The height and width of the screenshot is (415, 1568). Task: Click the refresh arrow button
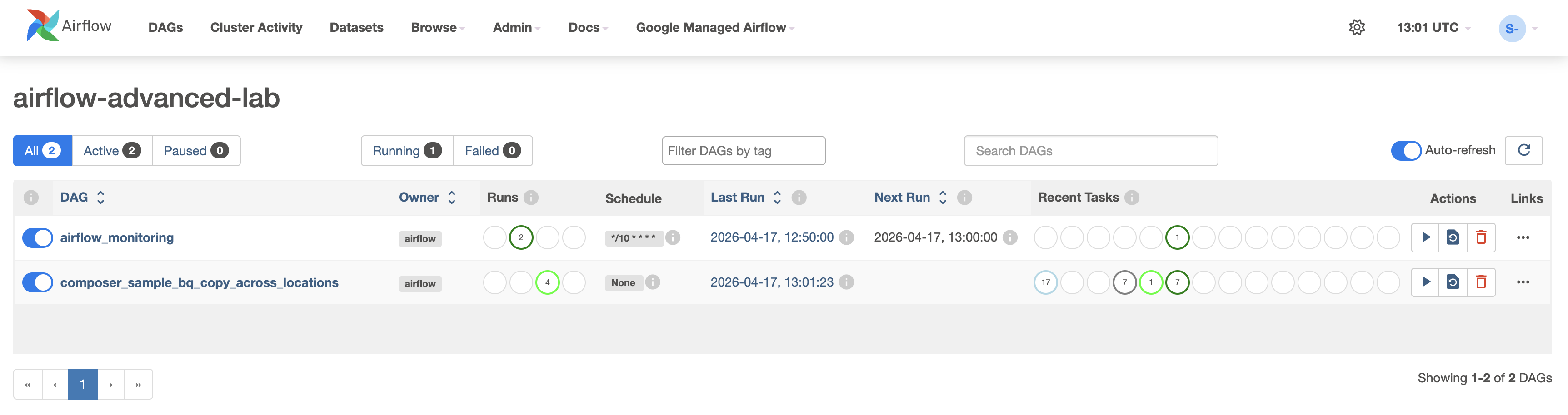(1523, 150)
